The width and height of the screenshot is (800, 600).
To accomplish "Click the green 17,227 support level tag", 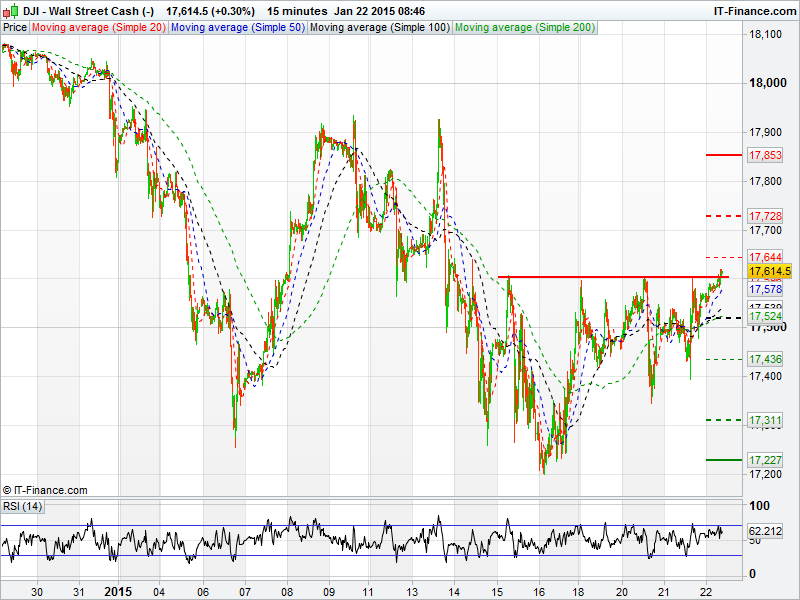I will click(x=765, y=459).
